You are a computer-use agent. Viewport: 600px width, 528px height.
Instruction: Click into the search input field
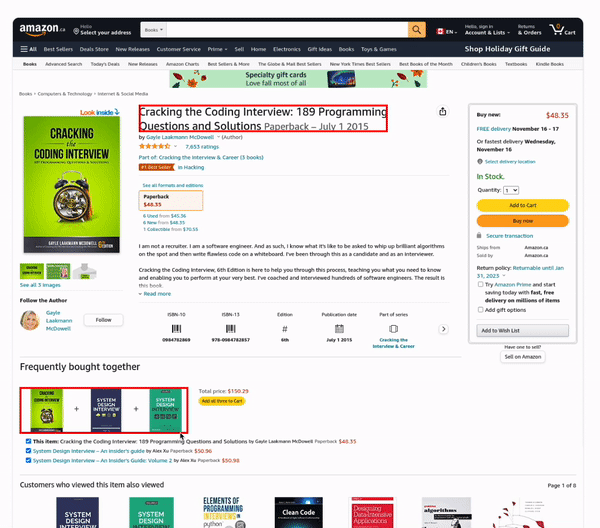pyautogui.click(x=287, y=30)
